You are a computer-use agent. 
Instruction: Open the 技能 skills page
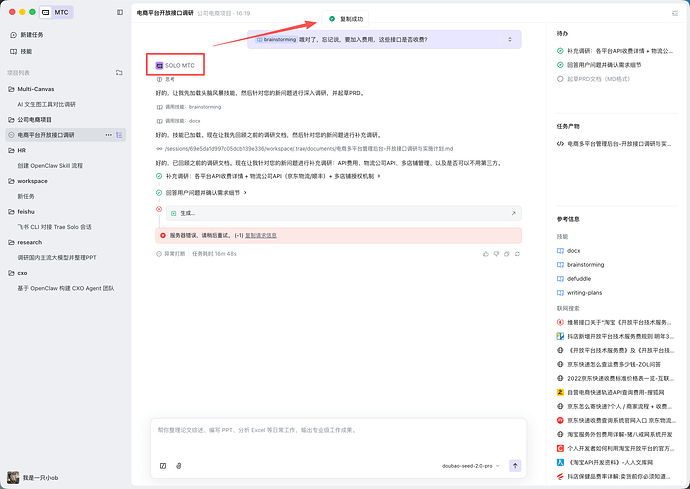(21, 51)
